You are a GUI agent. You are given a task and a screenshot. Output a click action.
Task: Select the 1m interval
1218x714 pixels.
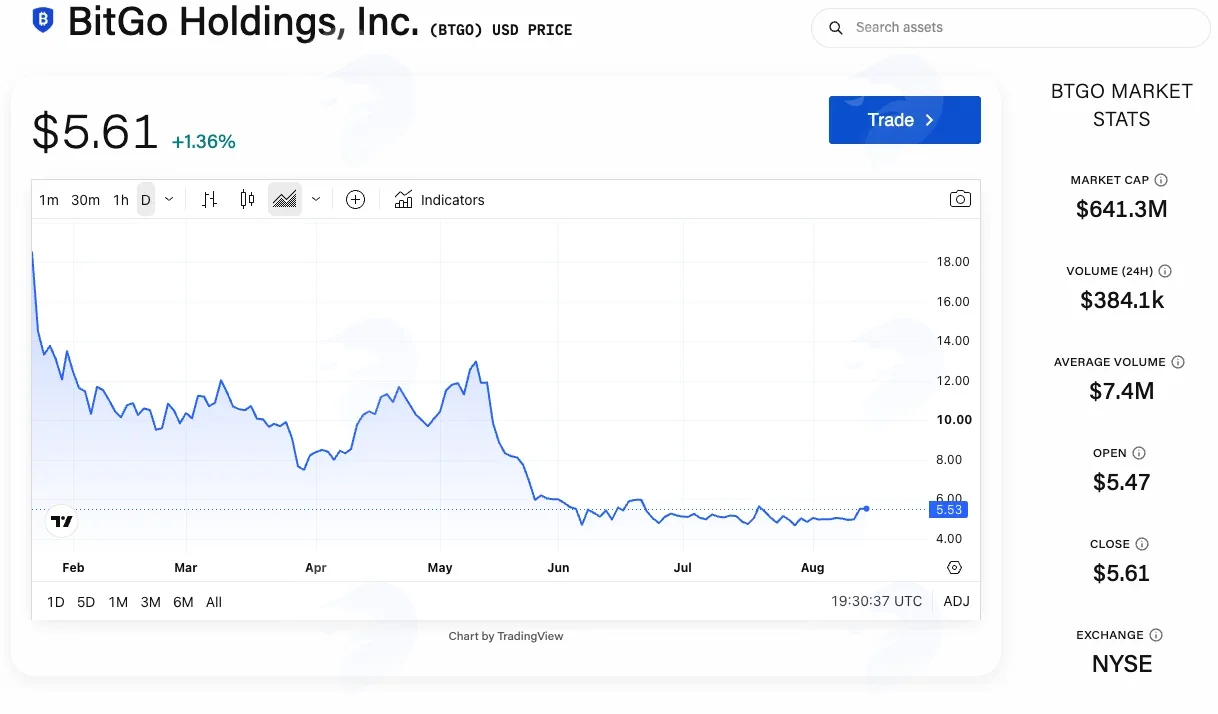[x=49, y=200]
